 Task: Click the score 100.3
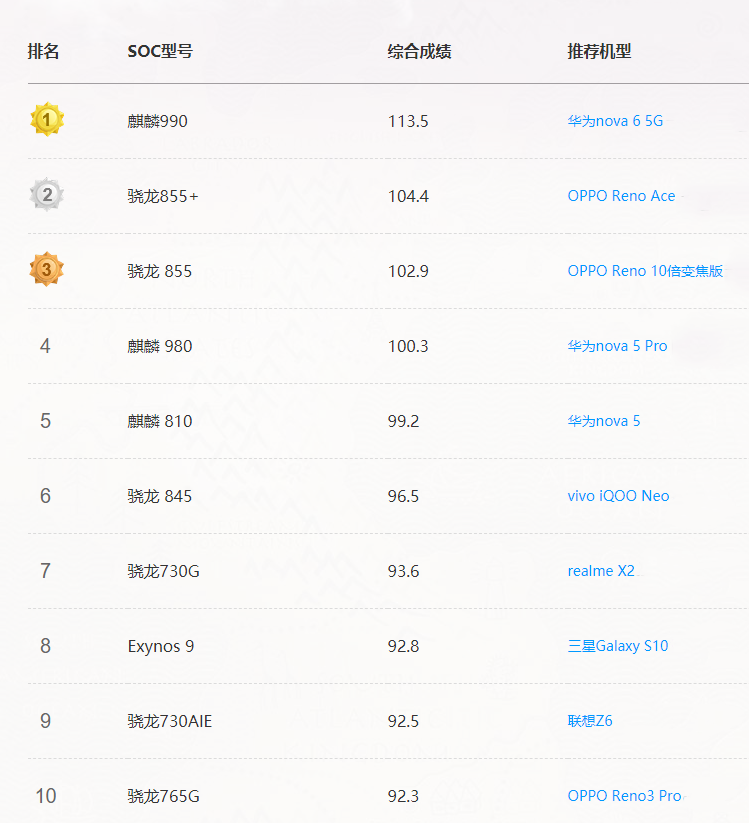pyautogui.click(x=408, y=346)
